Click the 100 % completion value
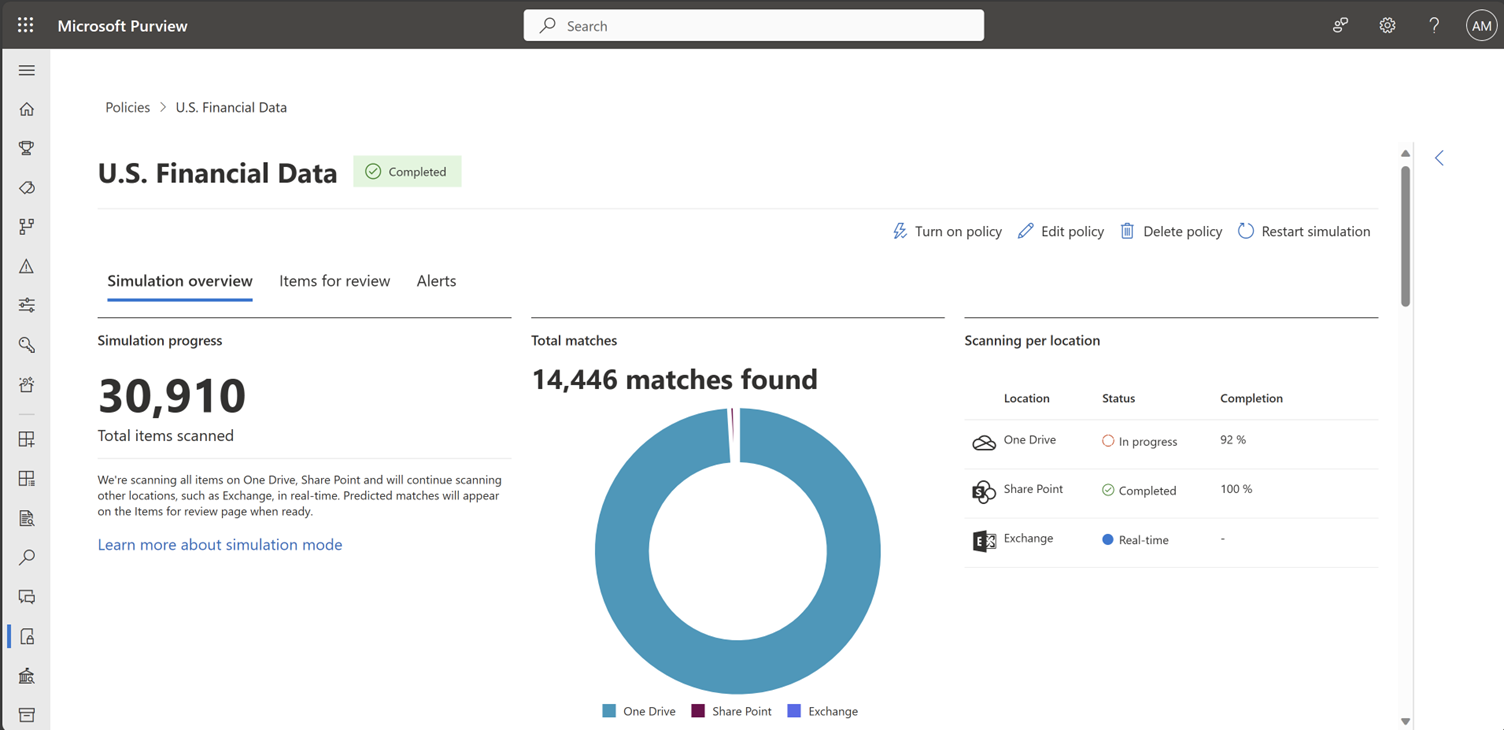Viewport: 1504px width, 730px height. point(1236,489)
